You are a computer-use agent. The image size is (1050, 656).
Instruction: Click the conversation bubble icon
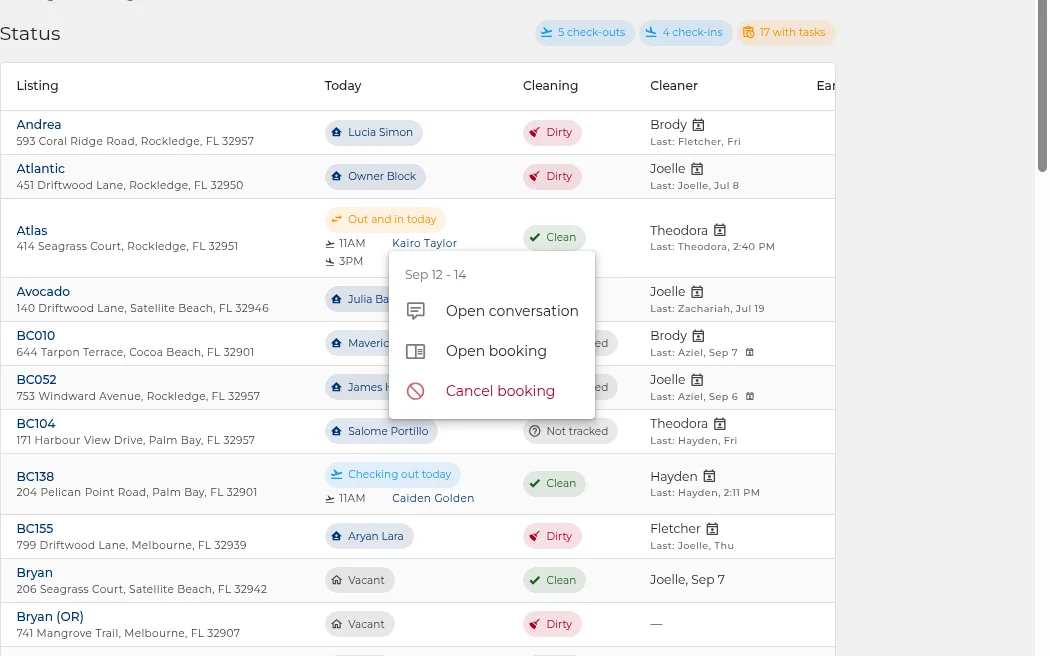415,311
